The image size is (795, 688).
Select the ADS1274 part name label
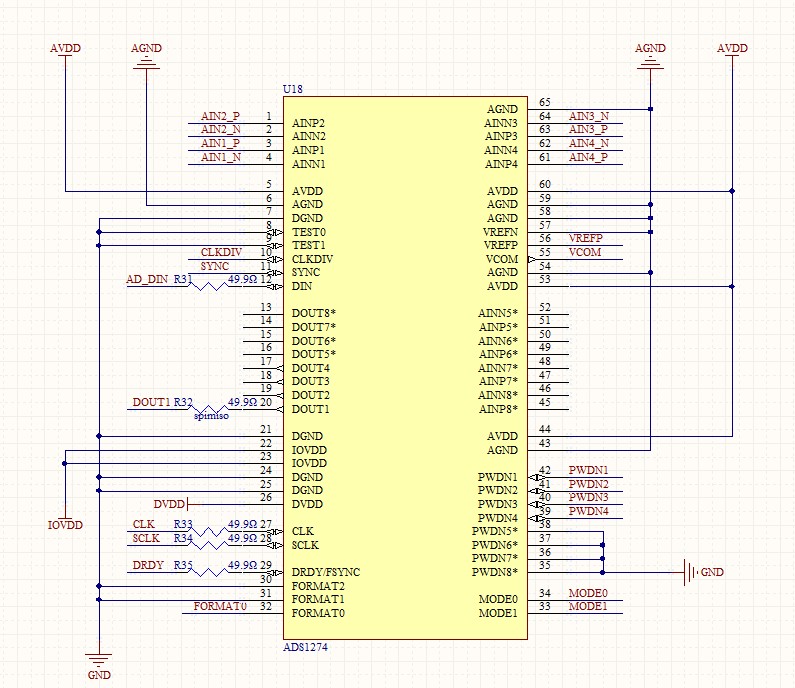tap(305, 647)
